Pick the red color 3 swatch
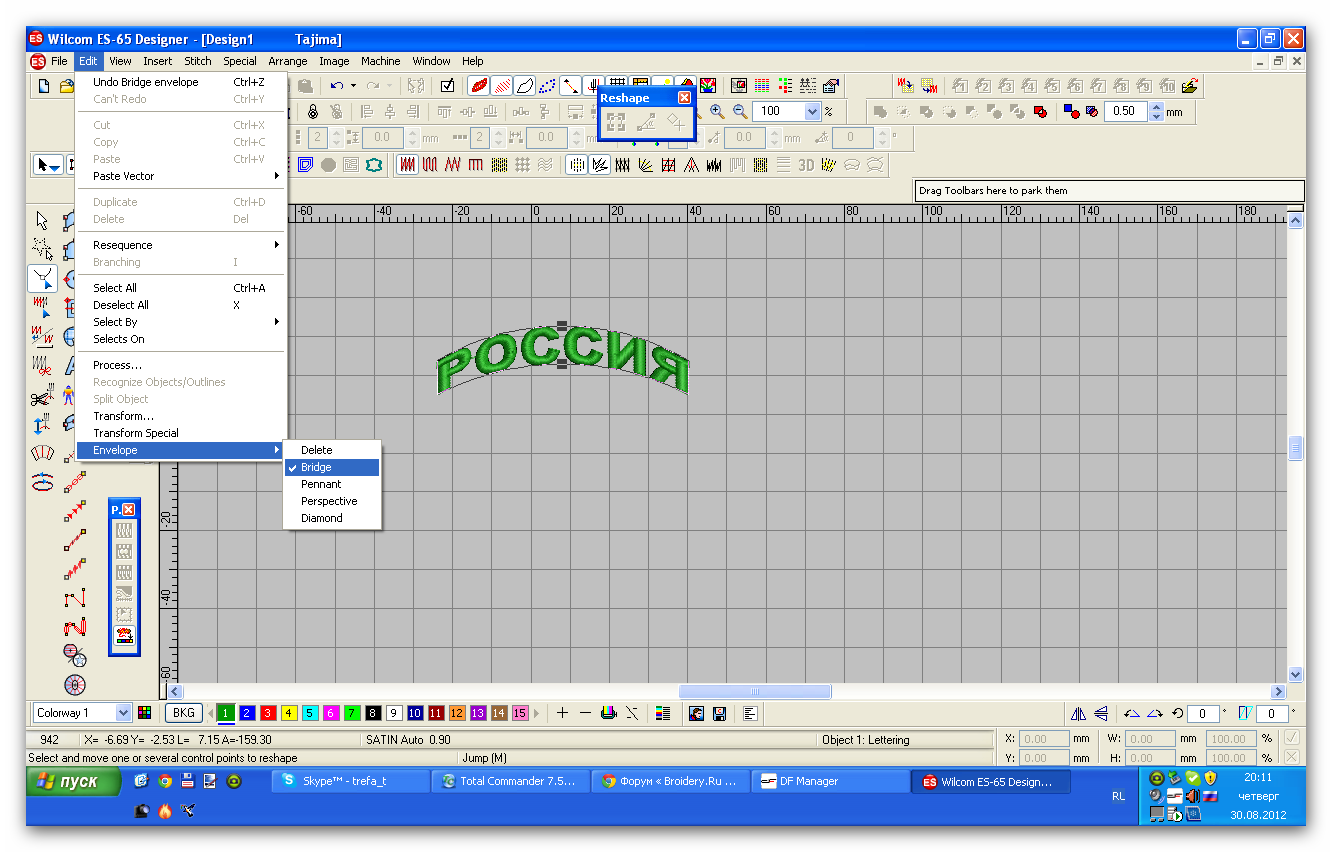This screenshot has width=1332, height=852. (268, 713)
